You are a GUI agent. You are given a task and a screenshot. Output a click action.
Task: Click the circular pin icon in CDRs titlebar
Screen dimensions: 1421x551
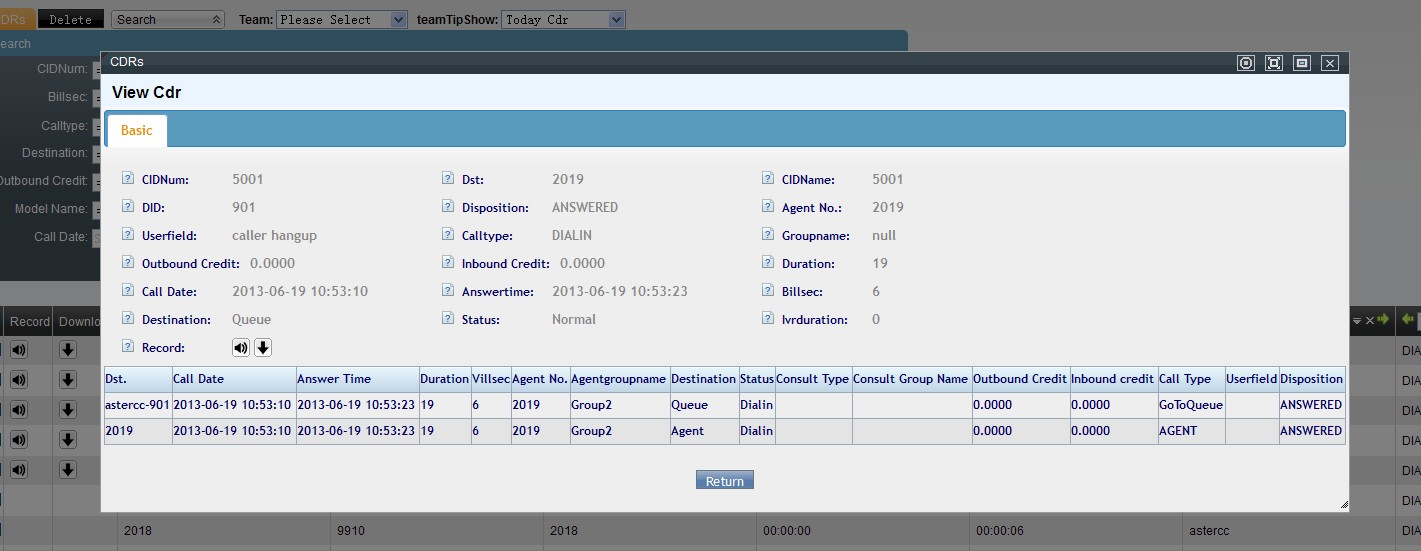point(1246,63)
